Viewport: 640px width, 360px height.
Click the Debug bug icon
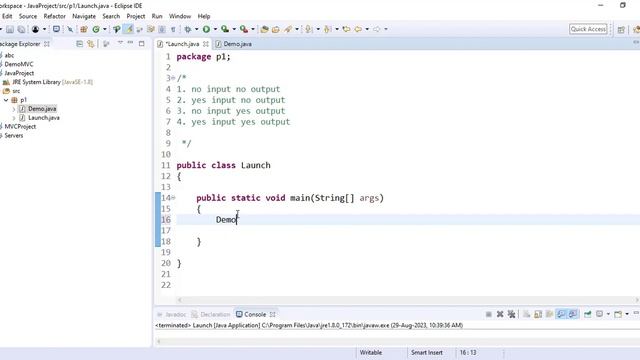188,29
